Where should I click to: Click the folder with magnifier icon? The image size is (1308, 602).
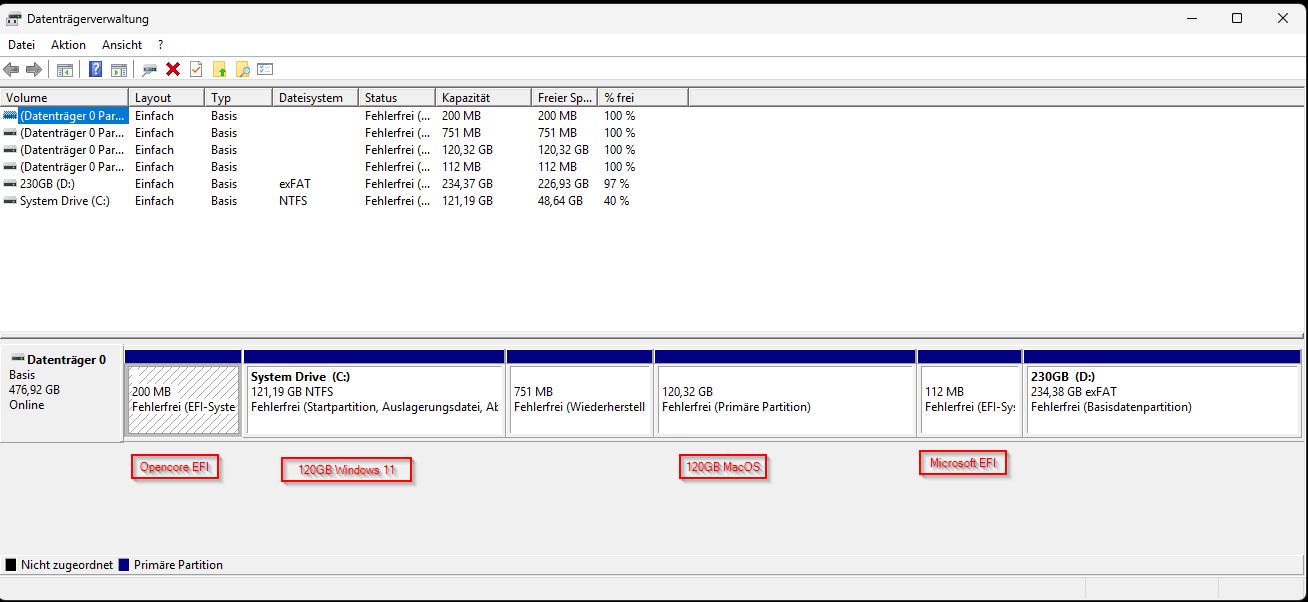[x=242, y=69]
